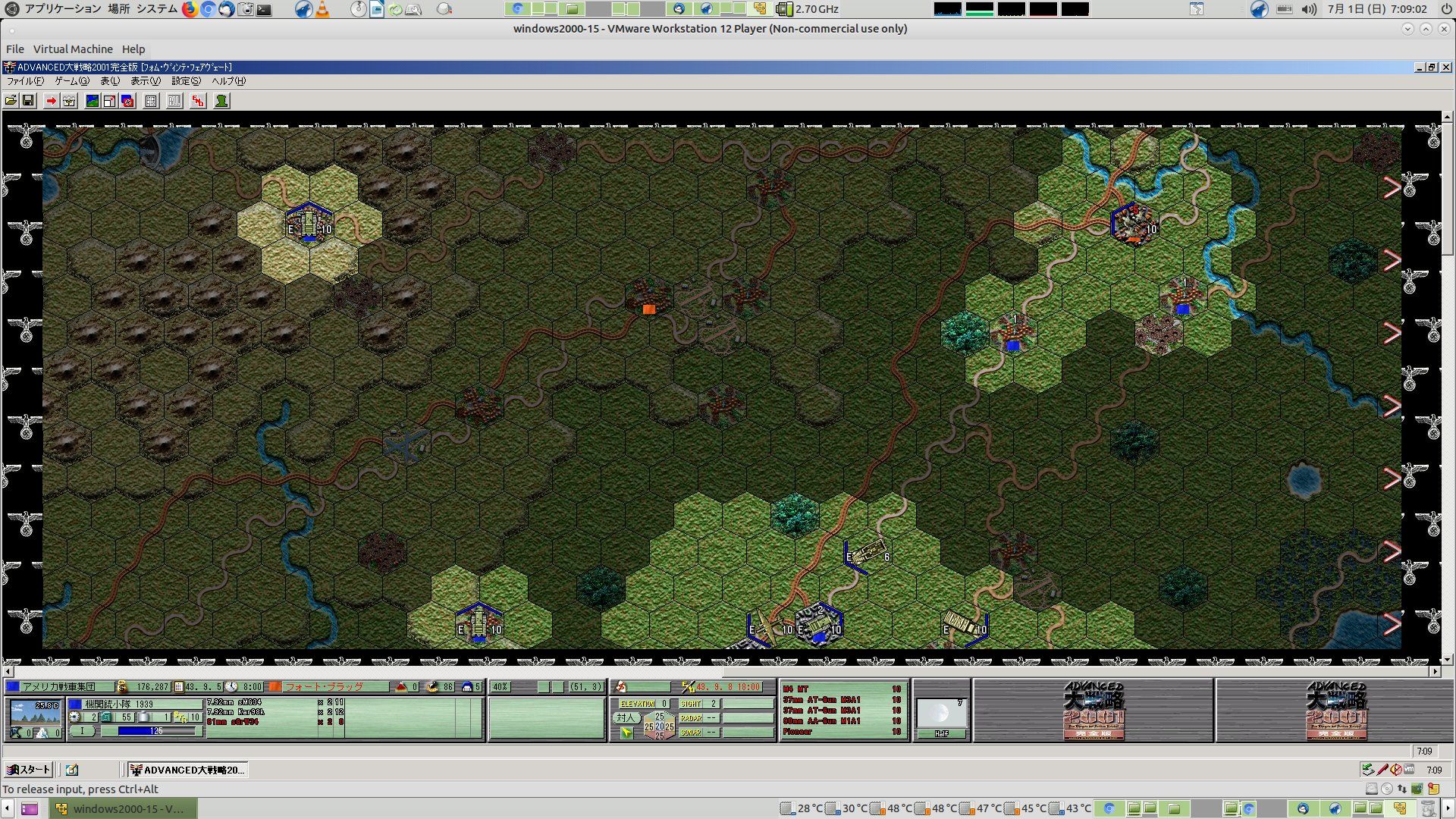
Task: Open the 表示(V) menu
Action: pyautogui.click(x=145, y=81)
